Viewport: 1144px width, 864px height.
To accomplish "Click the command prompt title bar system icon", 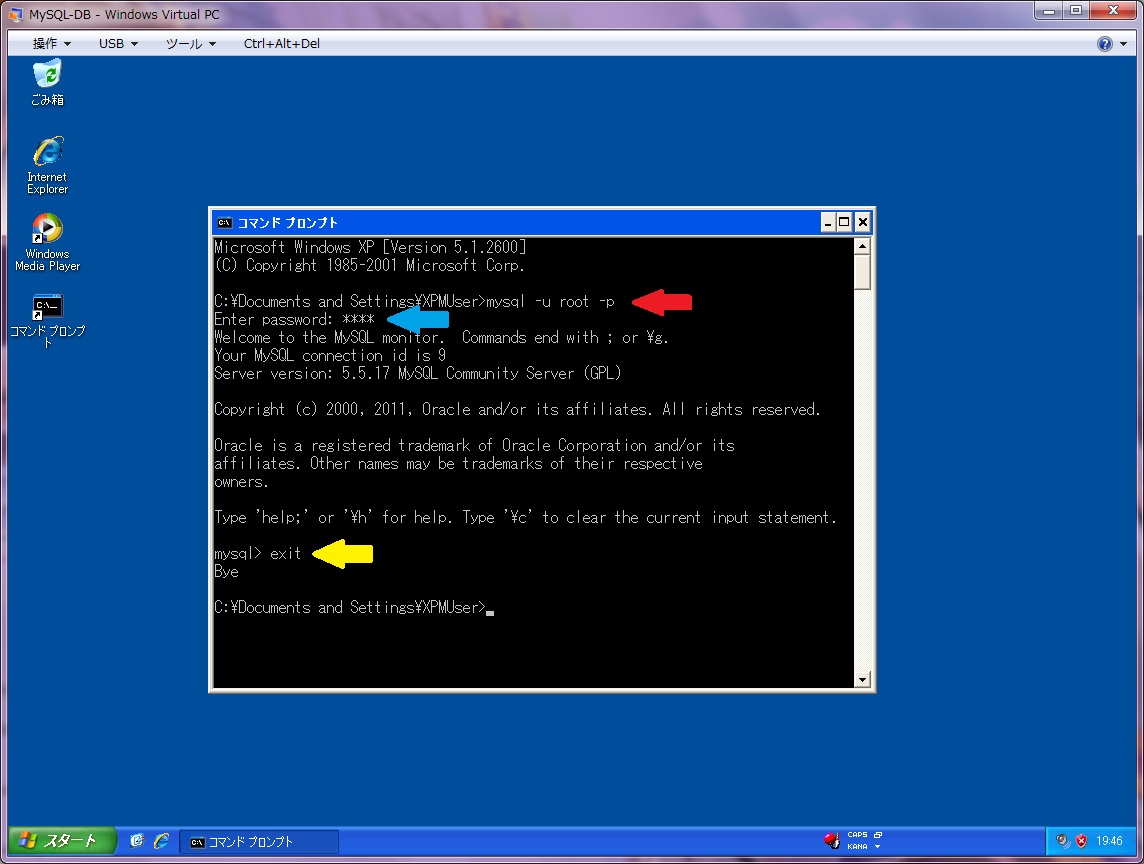I will click(225, 223).
